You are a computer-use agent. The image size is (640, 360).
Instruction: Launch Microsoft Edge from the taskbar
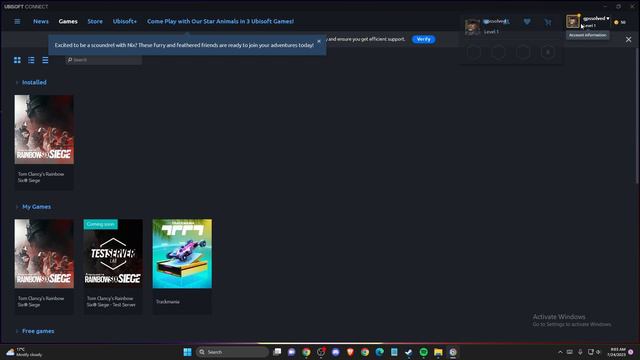tap(380, 352)
